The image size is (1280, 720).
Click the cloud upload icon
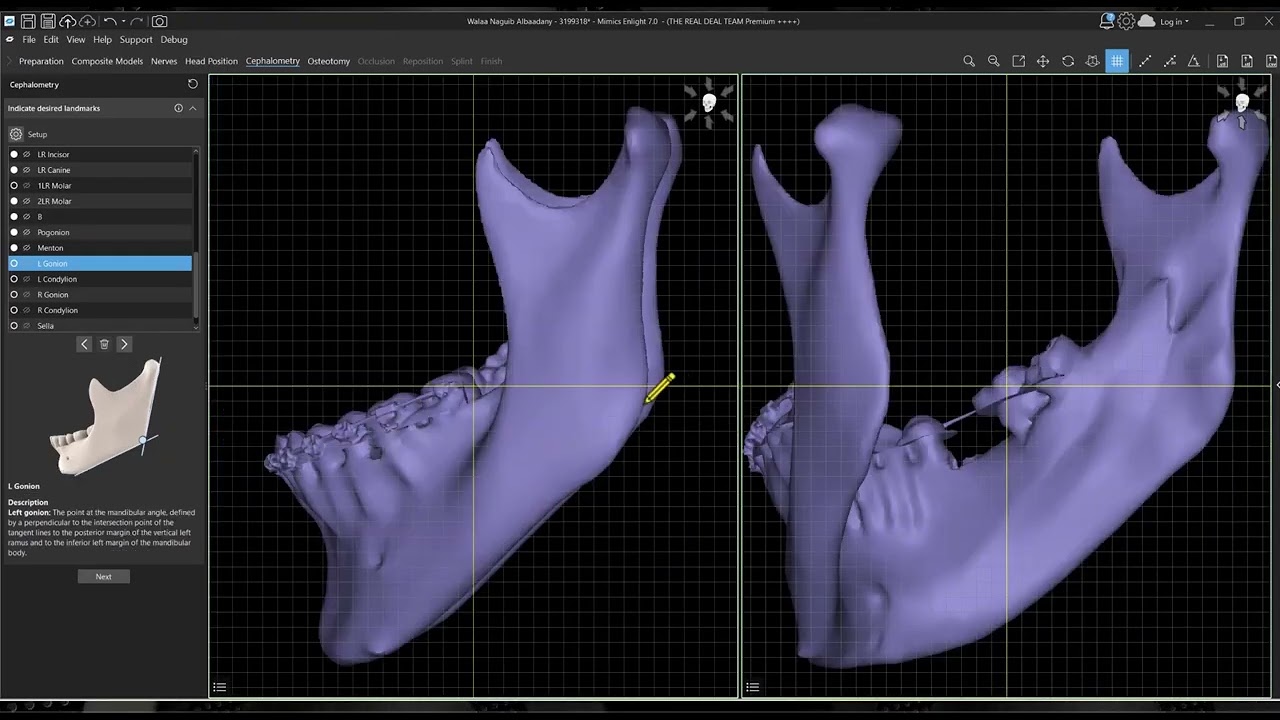67,21
